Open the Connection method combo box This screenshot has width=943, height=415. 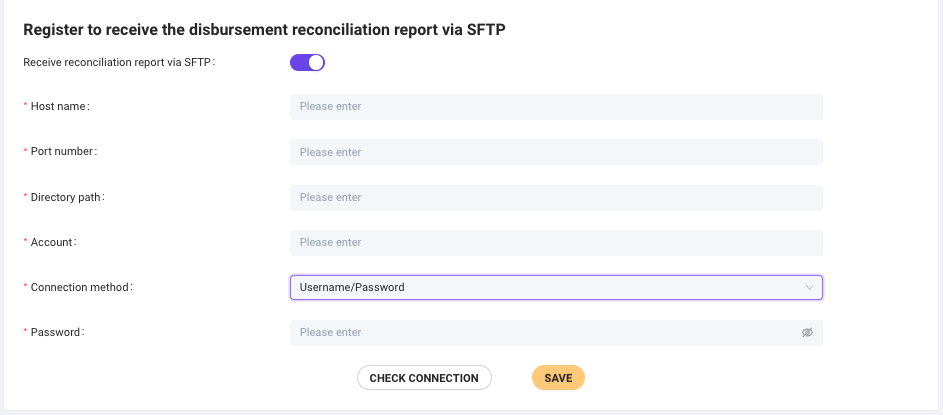pos(555,288)
